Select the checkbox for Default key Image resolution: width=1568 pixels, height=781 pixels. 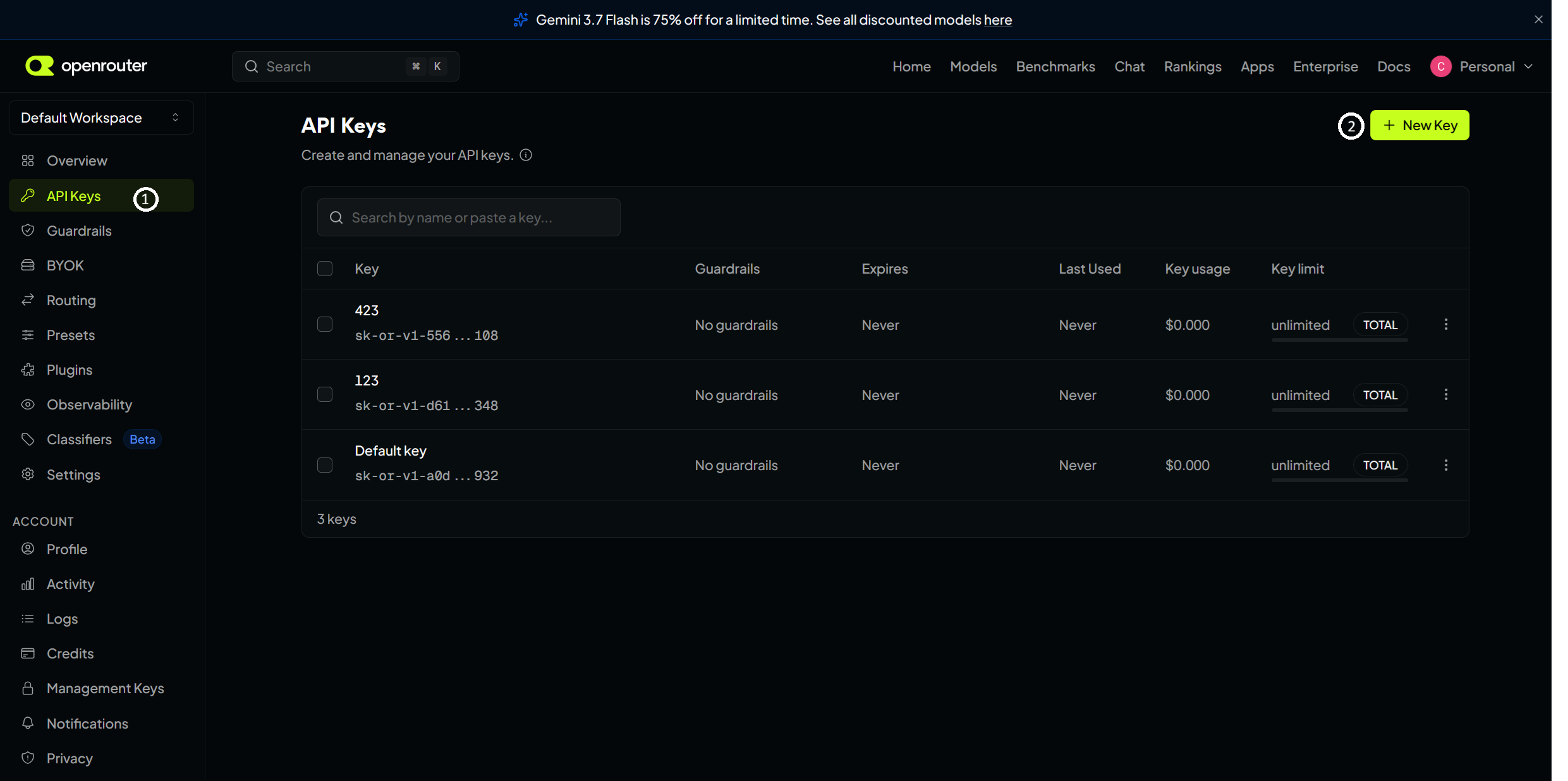325,465
